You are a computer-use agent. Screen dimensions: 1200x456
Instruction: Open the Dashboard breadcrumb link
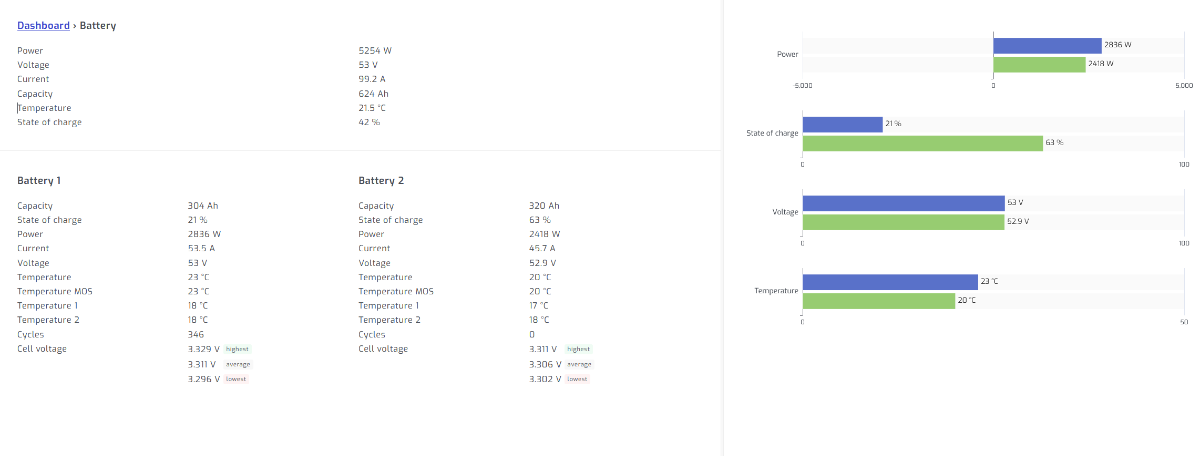tap(43, 25)
